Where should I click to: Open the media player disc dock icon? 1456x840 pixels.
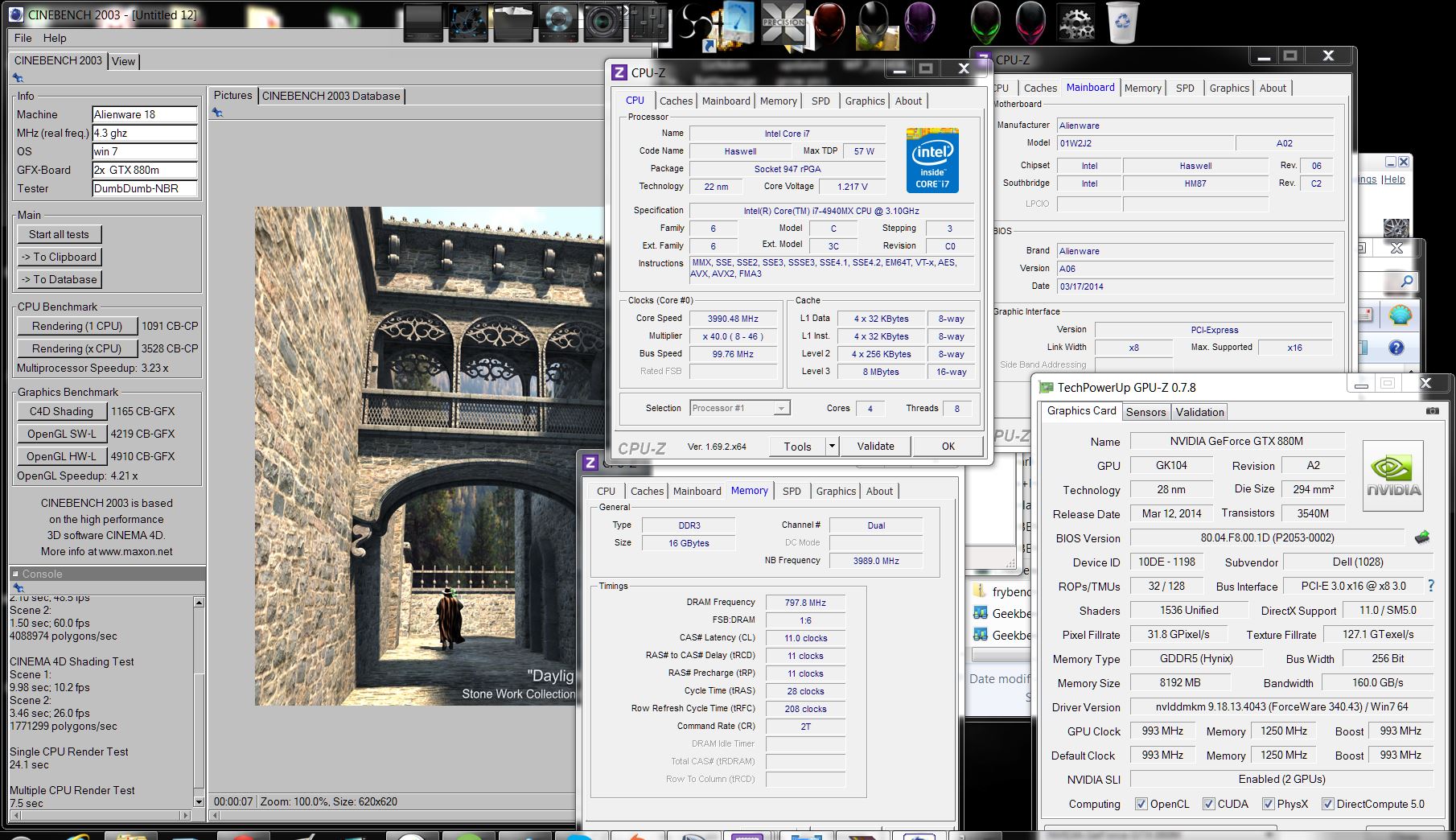[x=557, y=22]
